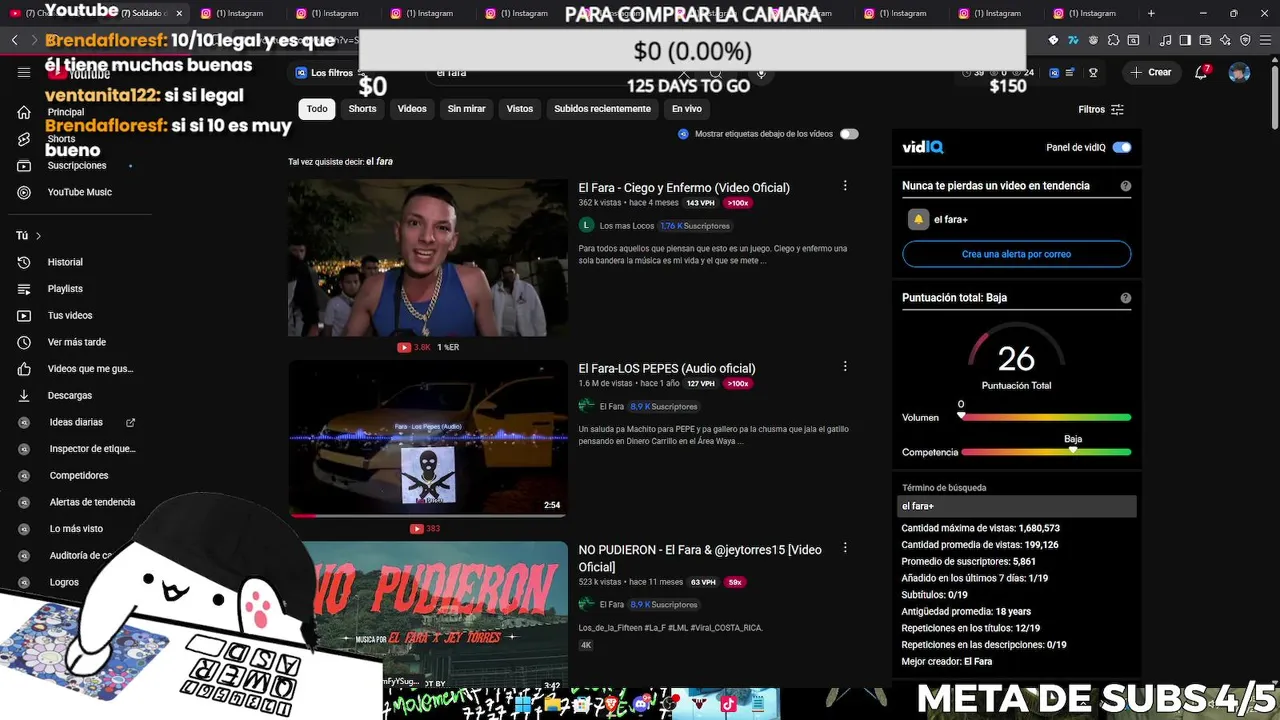Toggle the Panel de vidIQ switch
The width and height of the screenshot is (1280, 720).
pyautogui.click(x=1122, y=147)
